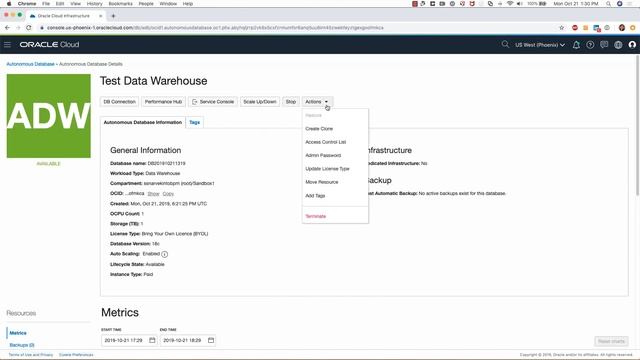The height and width of the screenshot is (360, 640).
Task: Click the Wi-Fi icon in macOS menu bar
Action: (x=510, y=4)
